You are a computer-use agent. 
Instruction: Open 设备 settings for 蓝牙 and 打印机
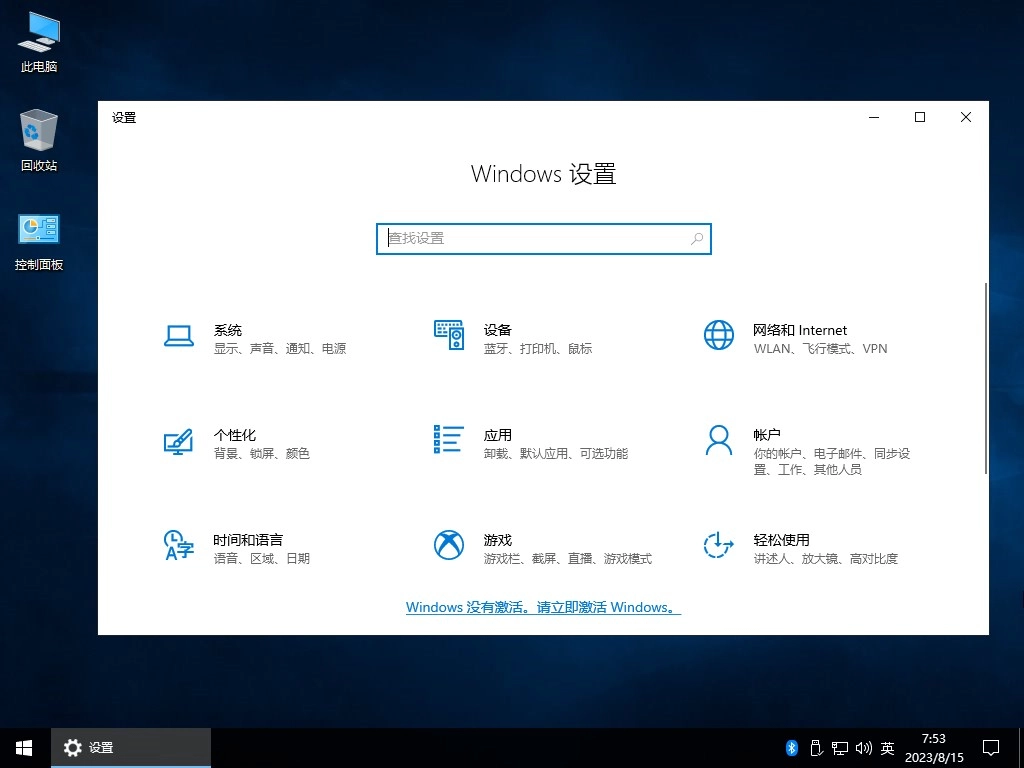[497, 337]
